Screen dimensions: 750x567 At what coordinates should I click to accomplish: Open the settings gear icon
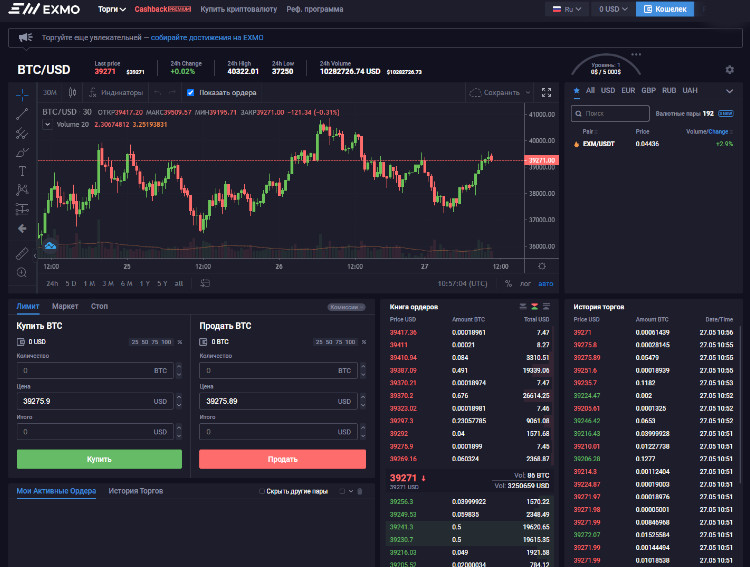pos(729,70)
